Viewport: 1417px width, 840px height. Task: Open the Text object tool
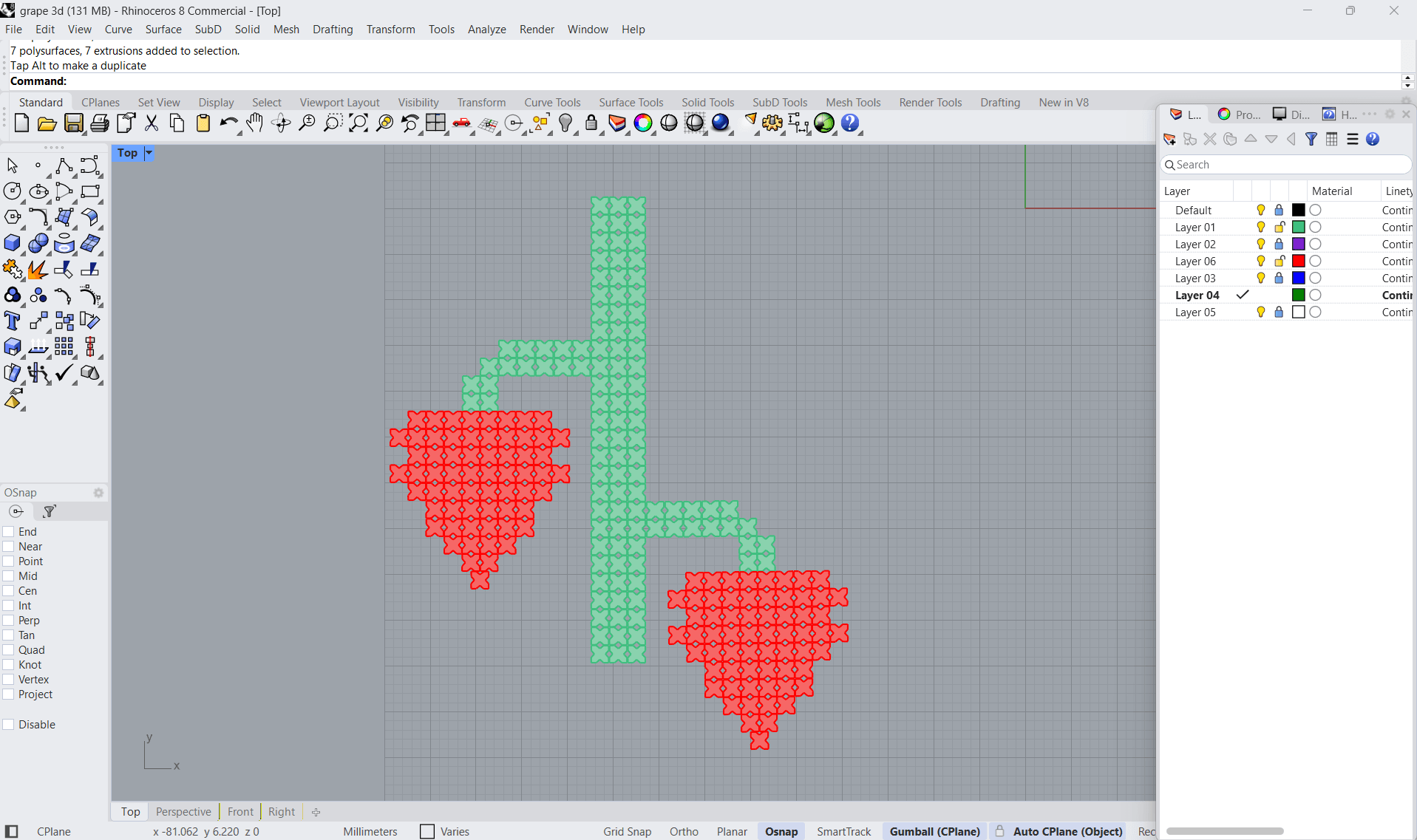point(13,321)
